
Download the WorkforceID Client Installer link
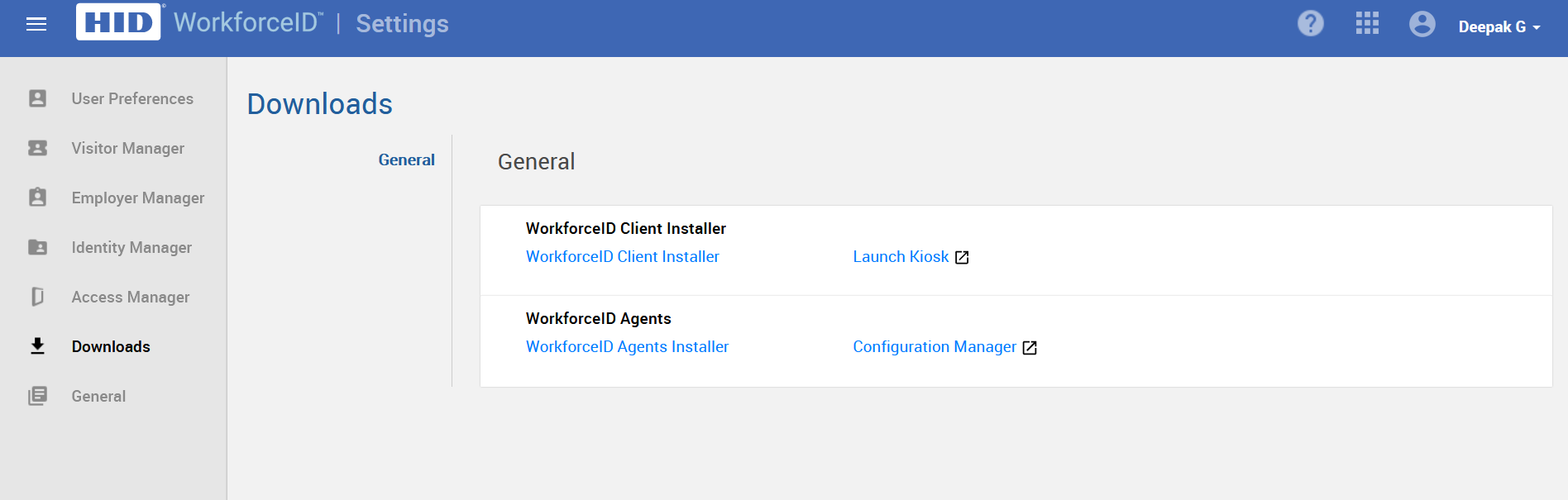622,257
